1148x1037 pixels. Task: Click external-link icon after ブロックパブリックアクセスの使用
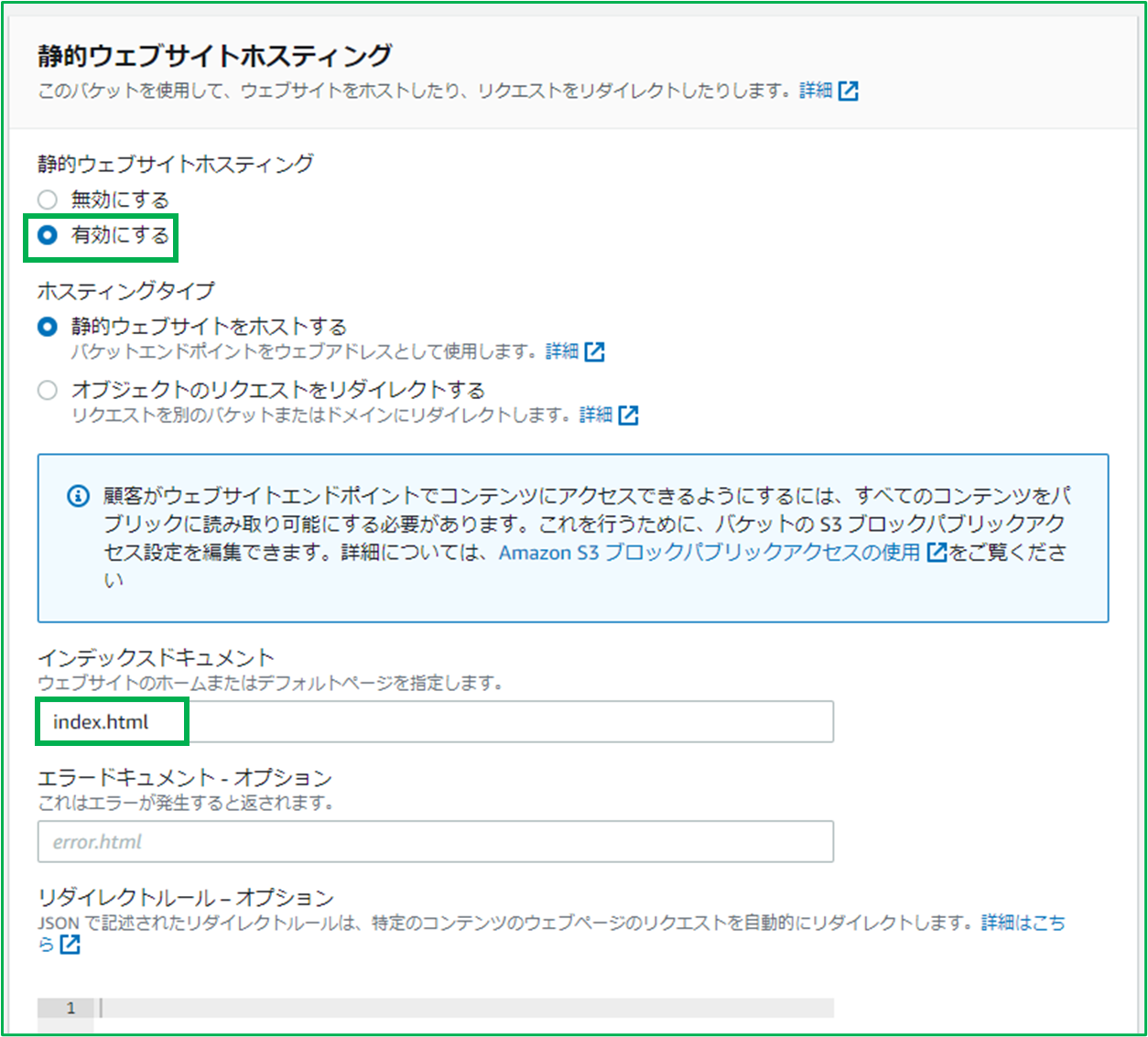[937, 552]
